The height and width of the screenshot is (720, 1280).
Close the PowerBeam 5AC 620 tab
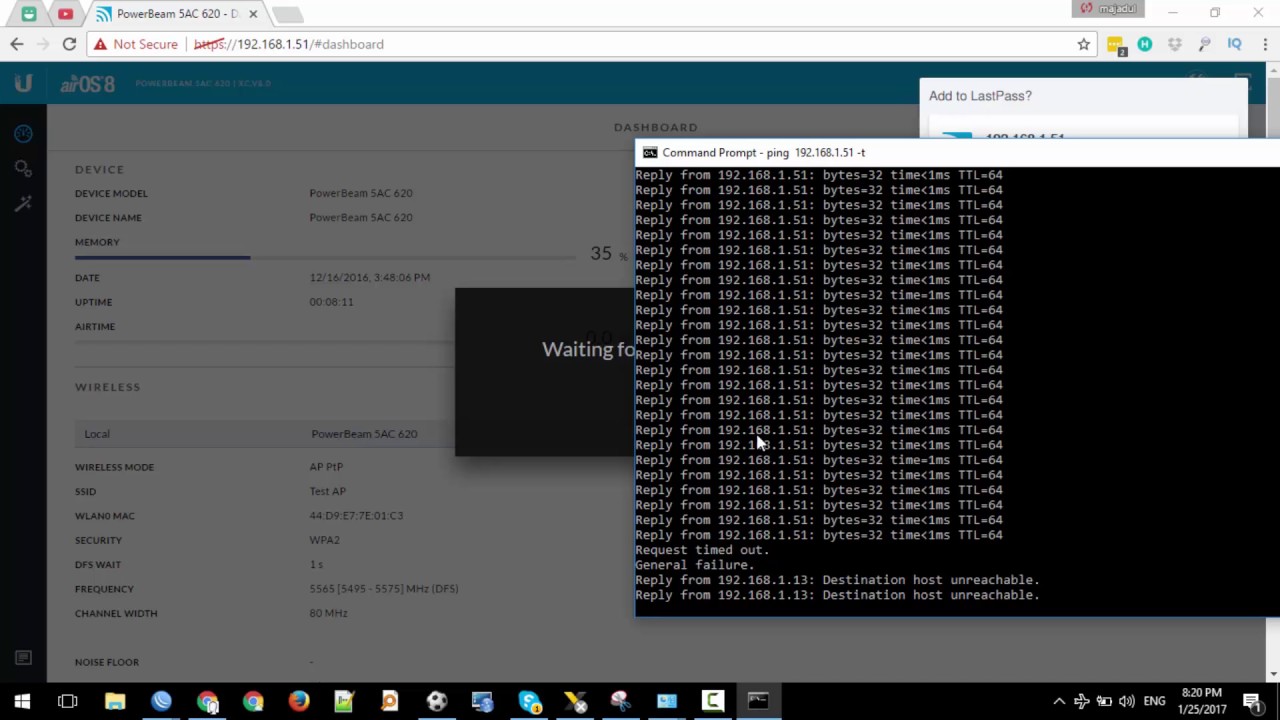pyautogui.click(x=253, y=14)
